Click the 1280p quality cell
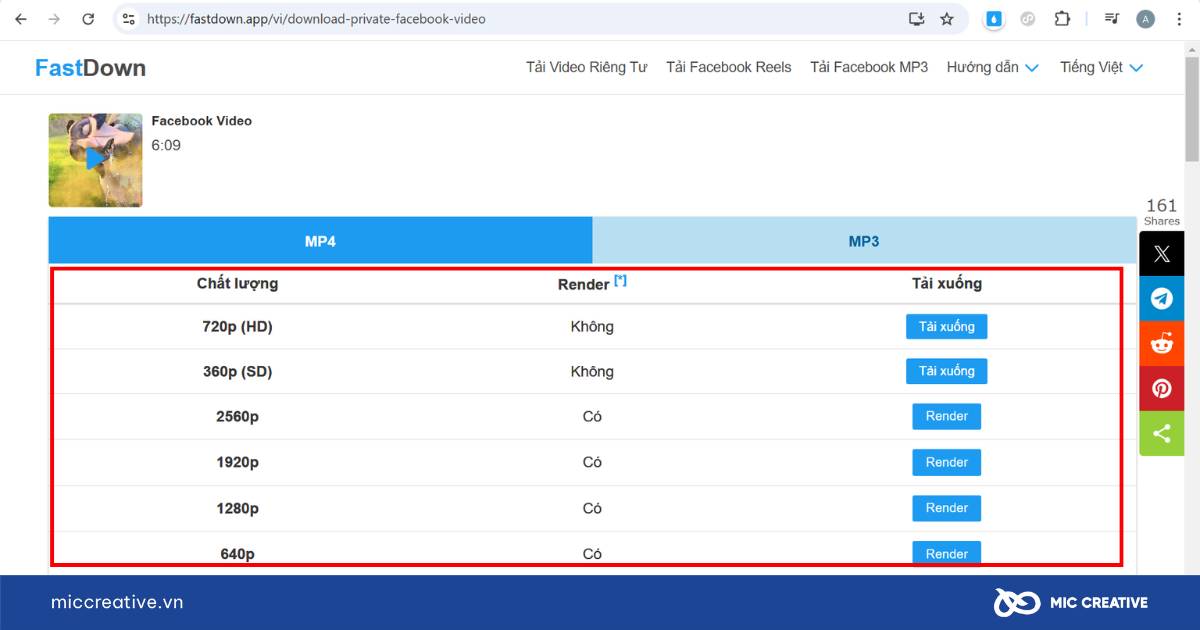 238,508
